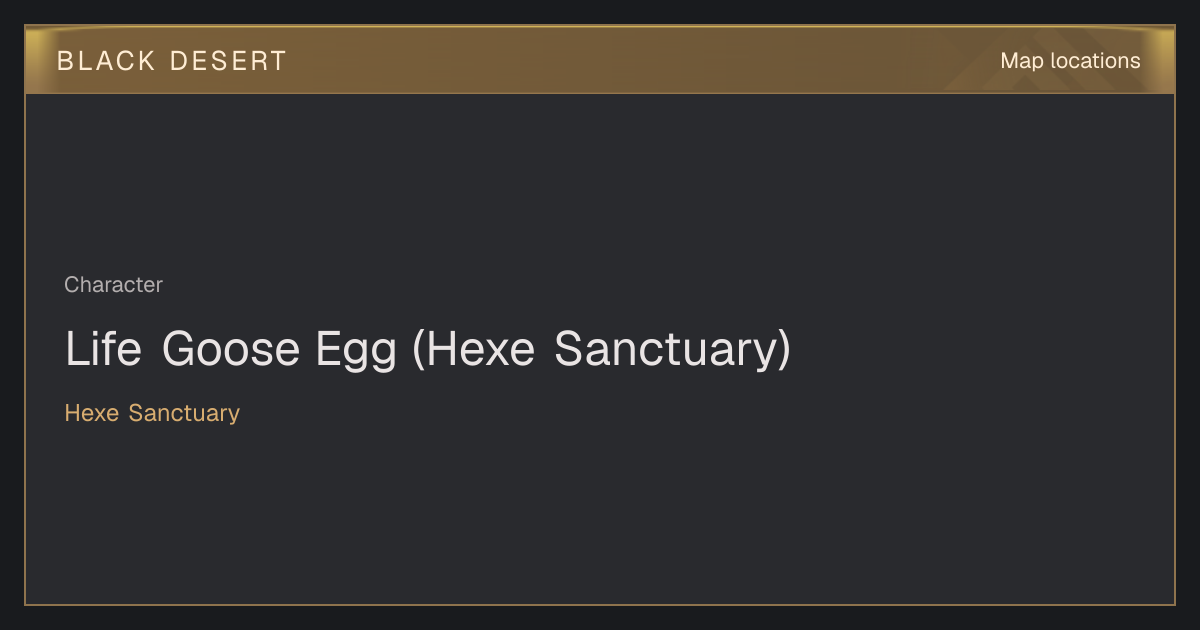The image size is (1200, 630).
Task: Click the word Life in the title
Action: (x=103, y=349)
